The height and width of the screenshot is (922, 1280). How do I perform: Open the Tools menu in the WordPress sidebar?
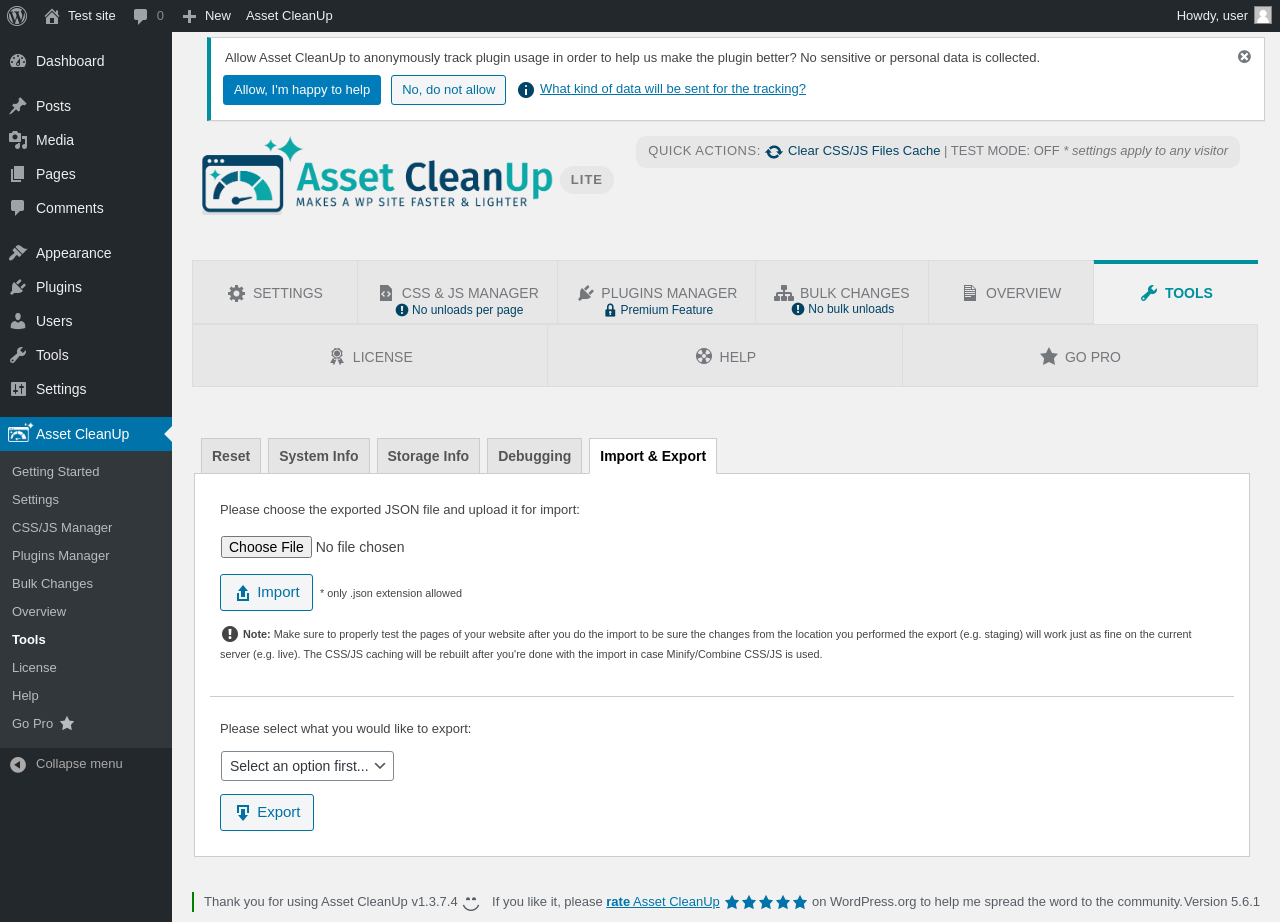coord(86,355)
